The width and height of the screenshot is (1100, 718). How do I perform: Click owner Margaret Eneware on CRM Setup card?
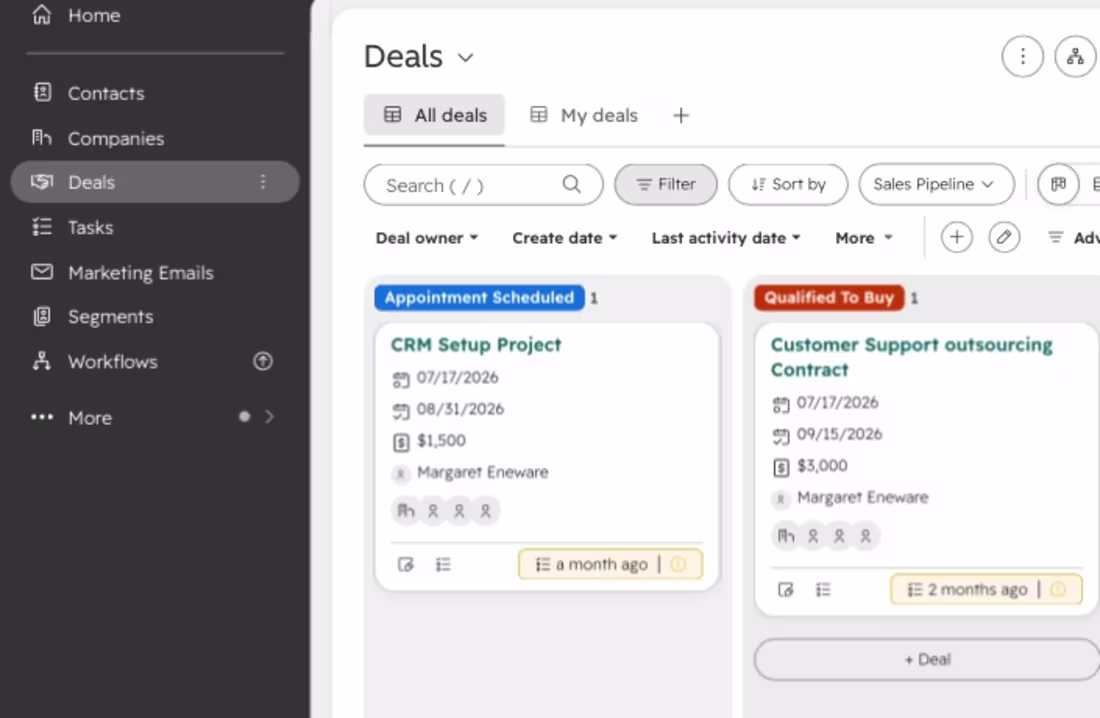coord(483,472)
